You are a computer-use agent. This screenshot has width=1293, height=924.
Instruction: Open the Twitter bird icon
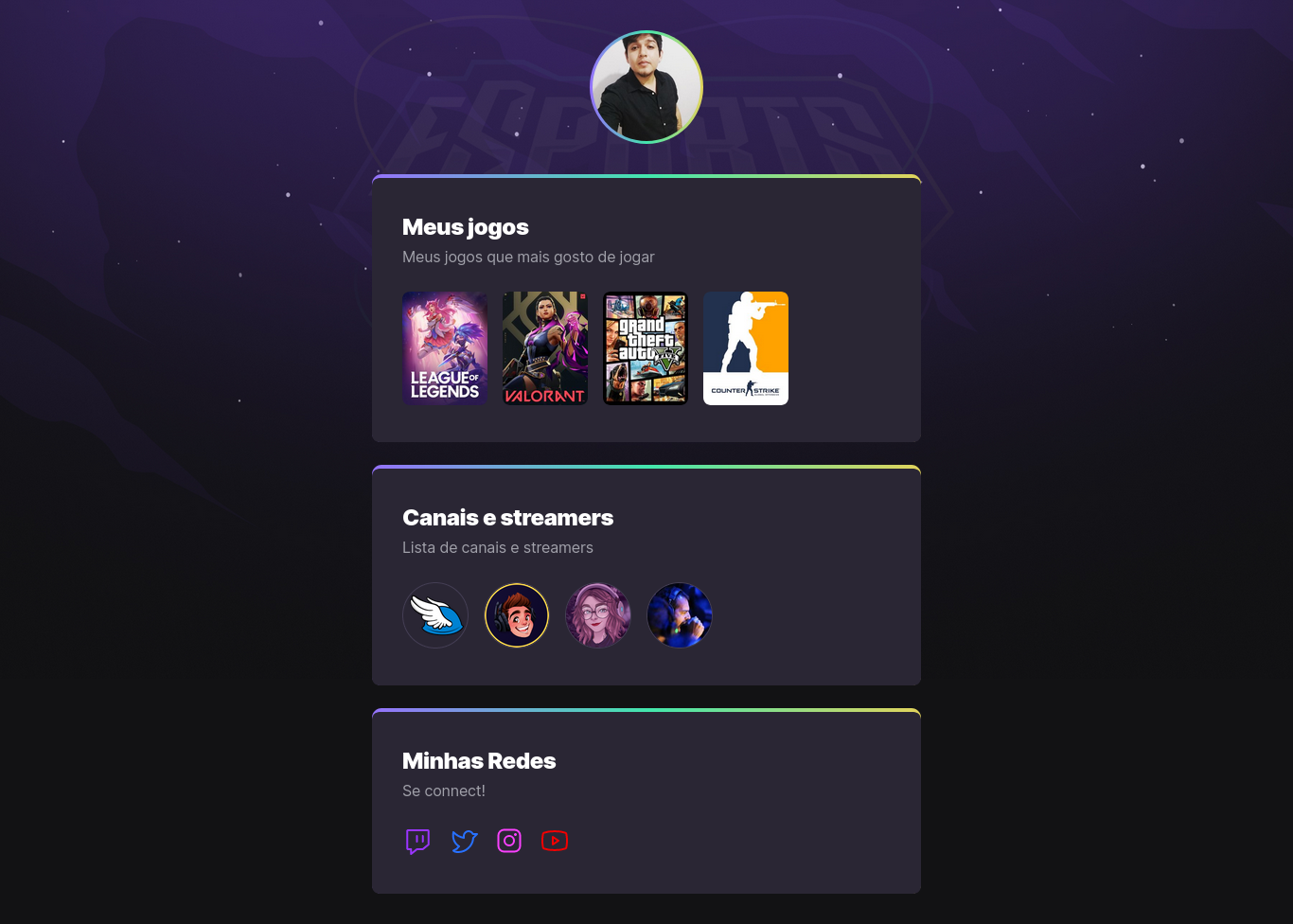pyautogui.click(x=464, y=841)
